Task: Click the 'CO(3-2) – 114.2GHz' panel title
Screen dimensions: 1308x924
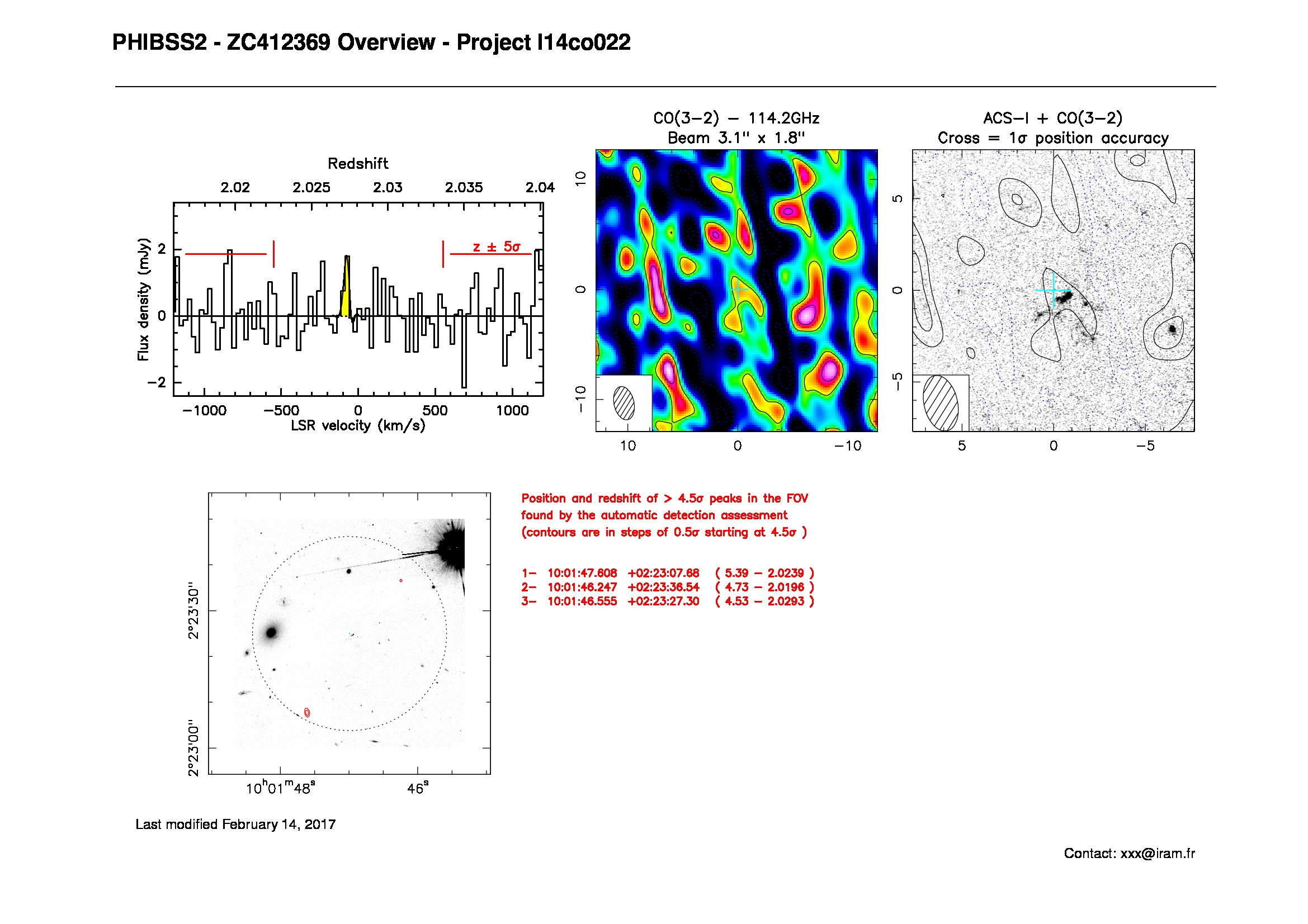Action: pos(736,119)
